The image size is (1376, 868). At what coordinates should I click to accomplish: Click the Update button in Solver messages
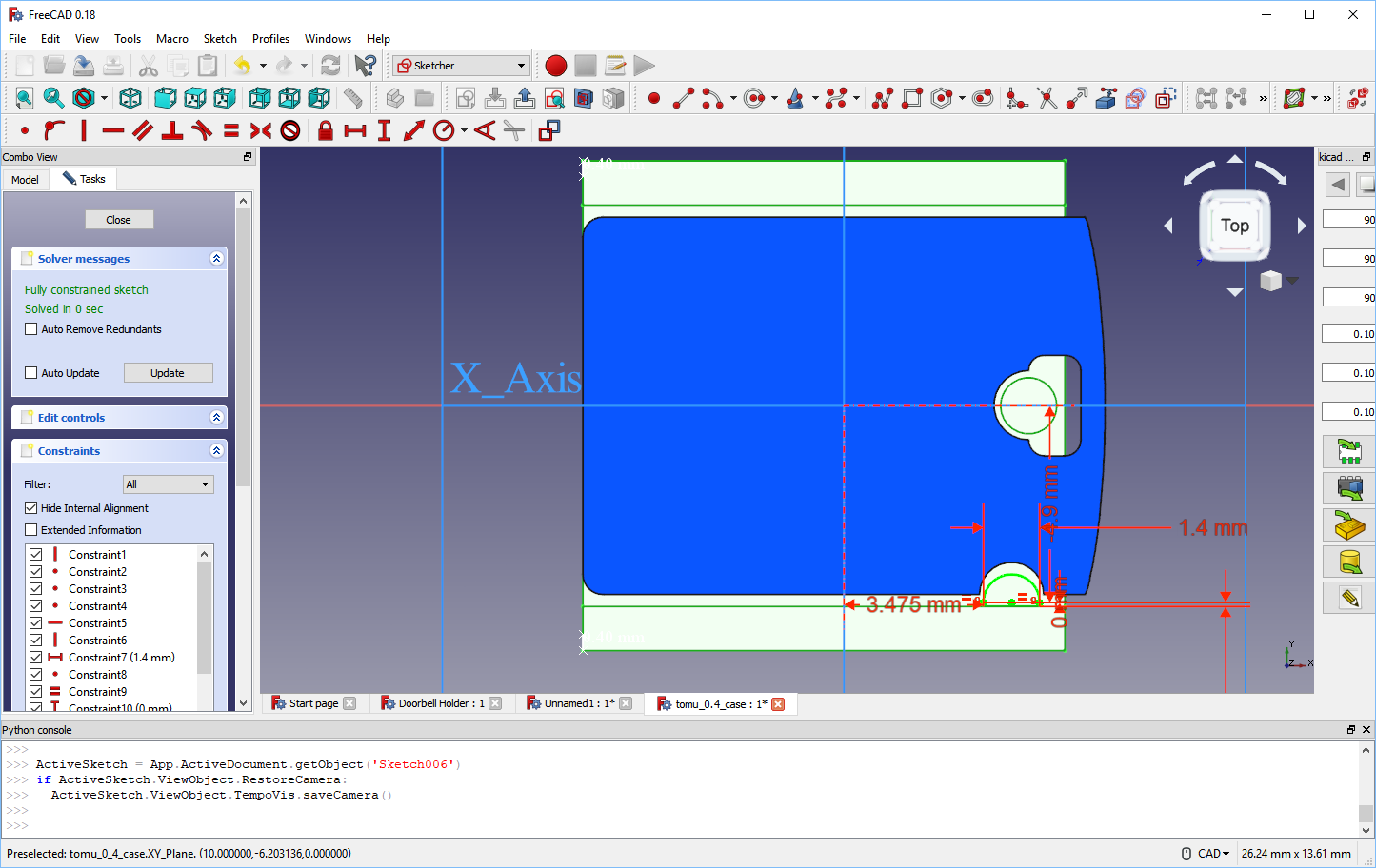168,372
